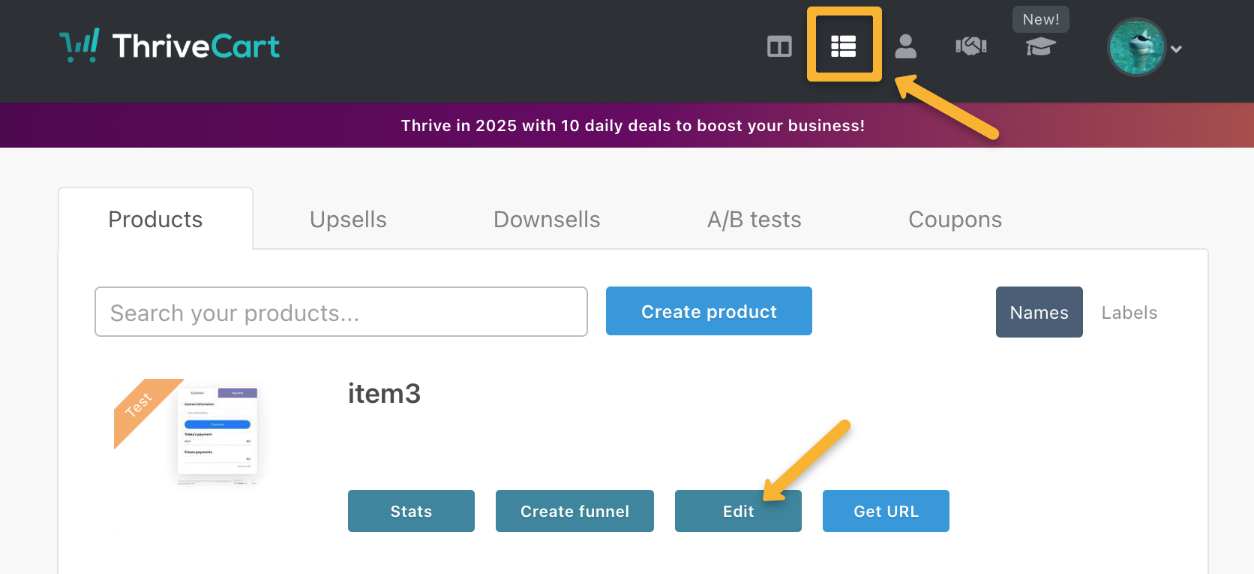Image resolution: width=1254 pixels, height=574 pixels.
Task: Open the products list icon
Action: (843, 46)
